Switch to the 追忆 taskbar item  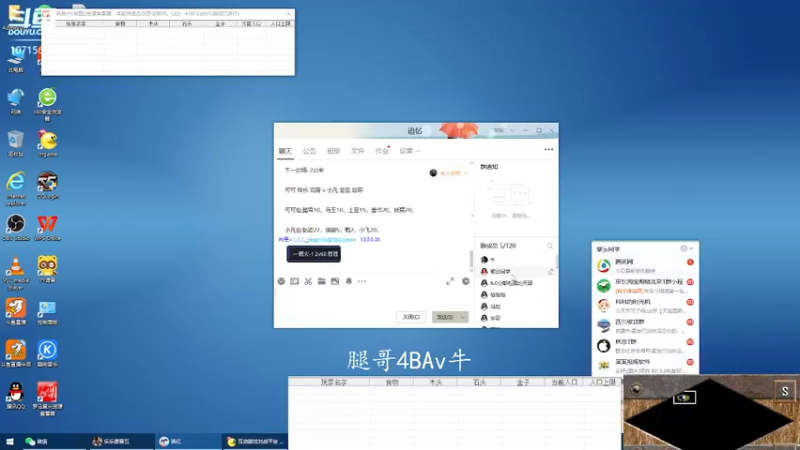pos(188,441)
